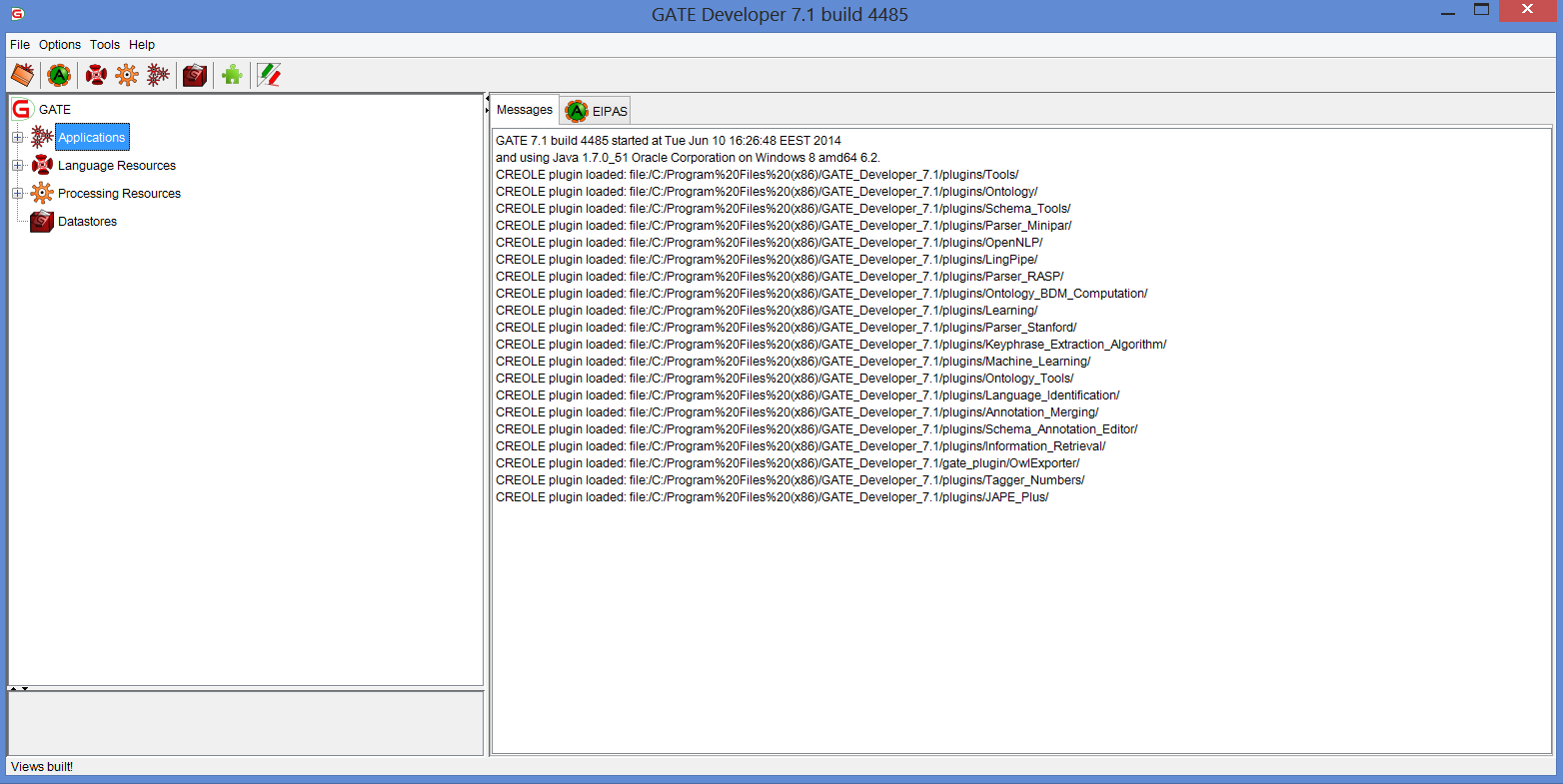The width and height of the screenshot is (1563, 784).
Task: Open the Help menu
Action: [142, 45]
